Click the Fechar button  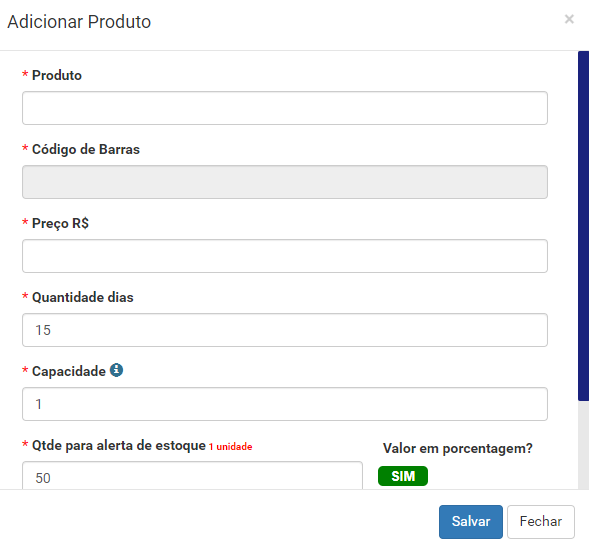tap(541, 521)
